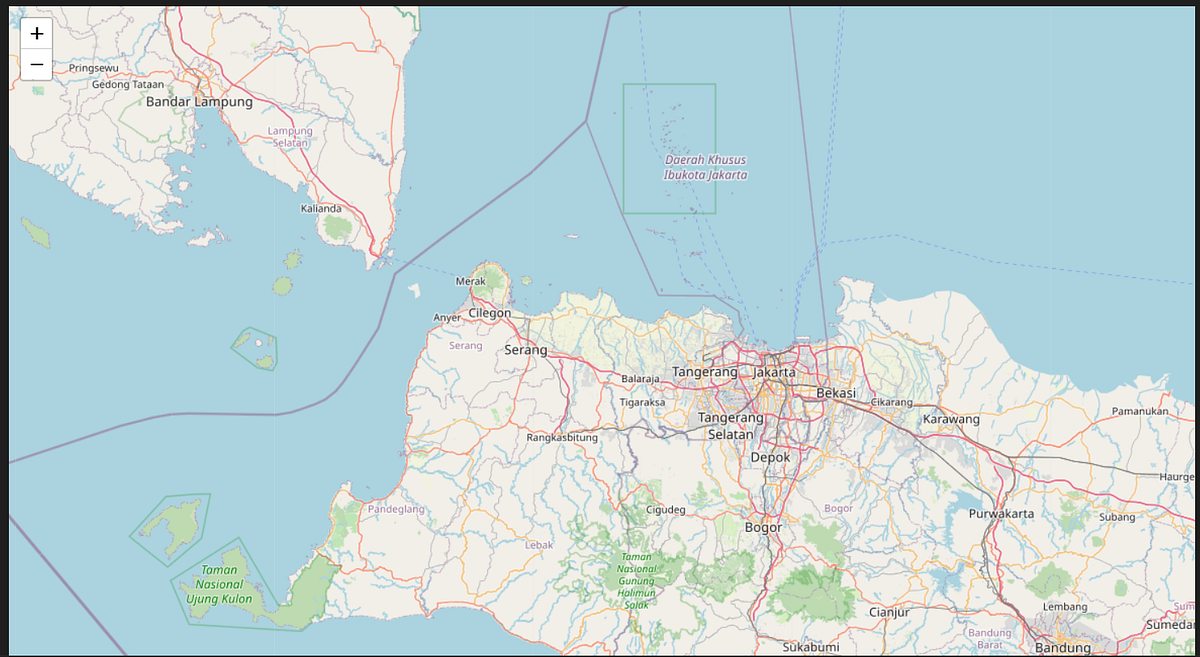Click the zoom out (−) button
The image size is (1200, 657).
(36, 64)
